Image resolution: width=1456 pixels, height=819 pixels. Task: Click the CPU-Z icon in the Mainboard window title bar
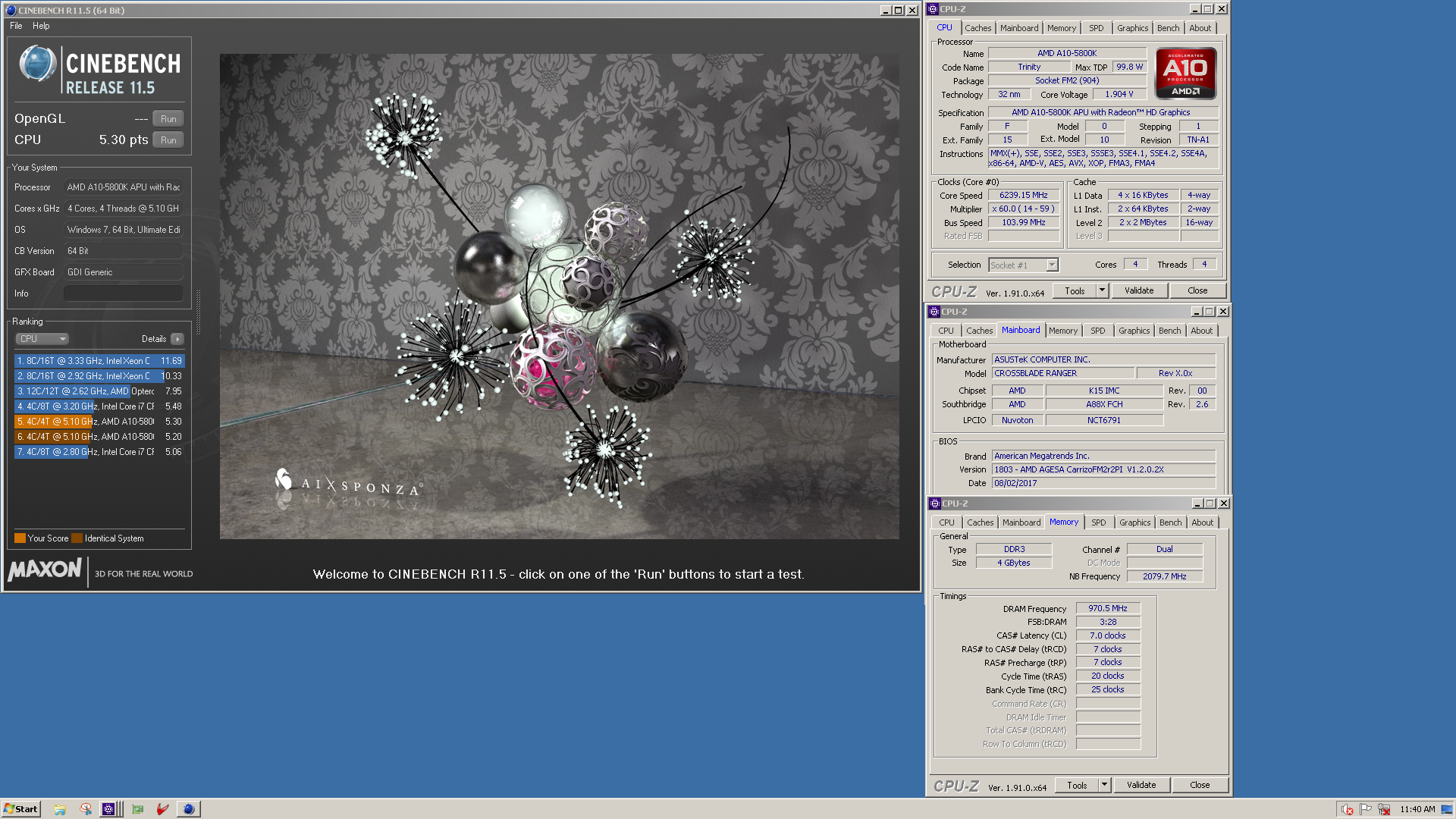[934, 312]
